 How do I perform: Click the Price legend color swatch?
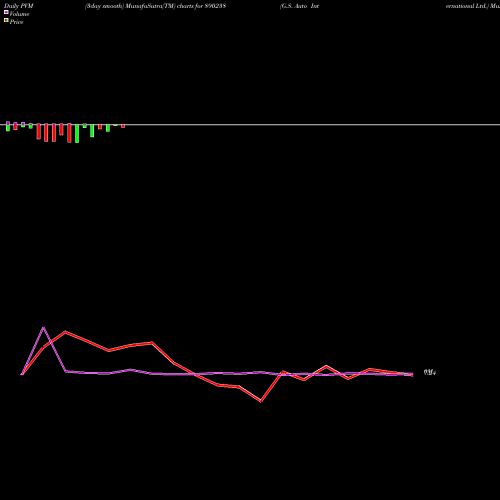[6, 20]
